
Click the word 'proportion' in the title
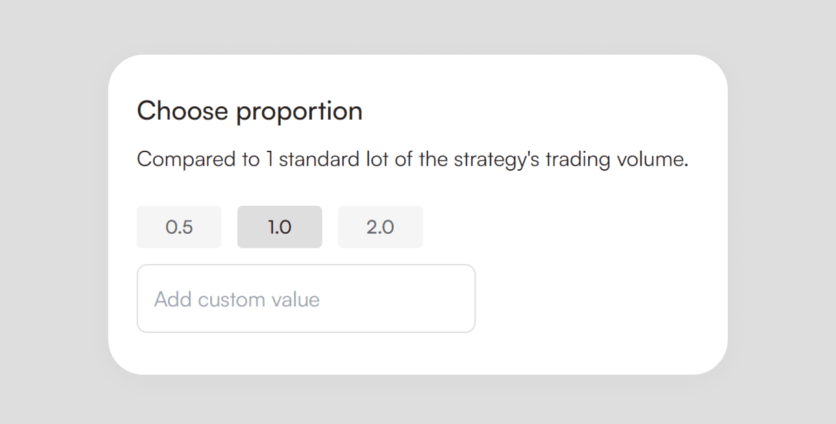click(298, 111)
